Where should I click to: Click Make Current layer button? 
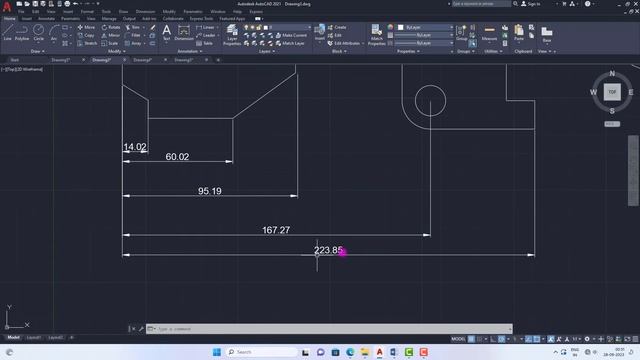coord(291,36)
